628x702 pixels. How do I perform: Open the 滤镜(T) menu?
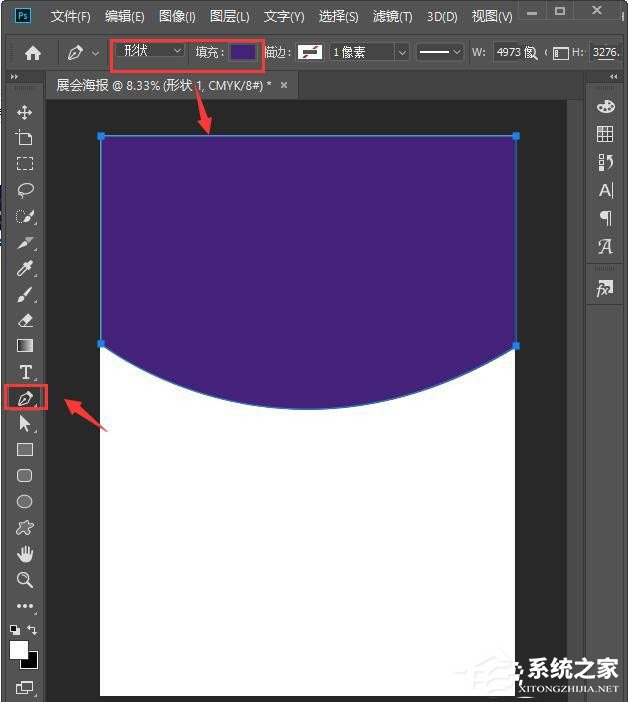point(392,17)
